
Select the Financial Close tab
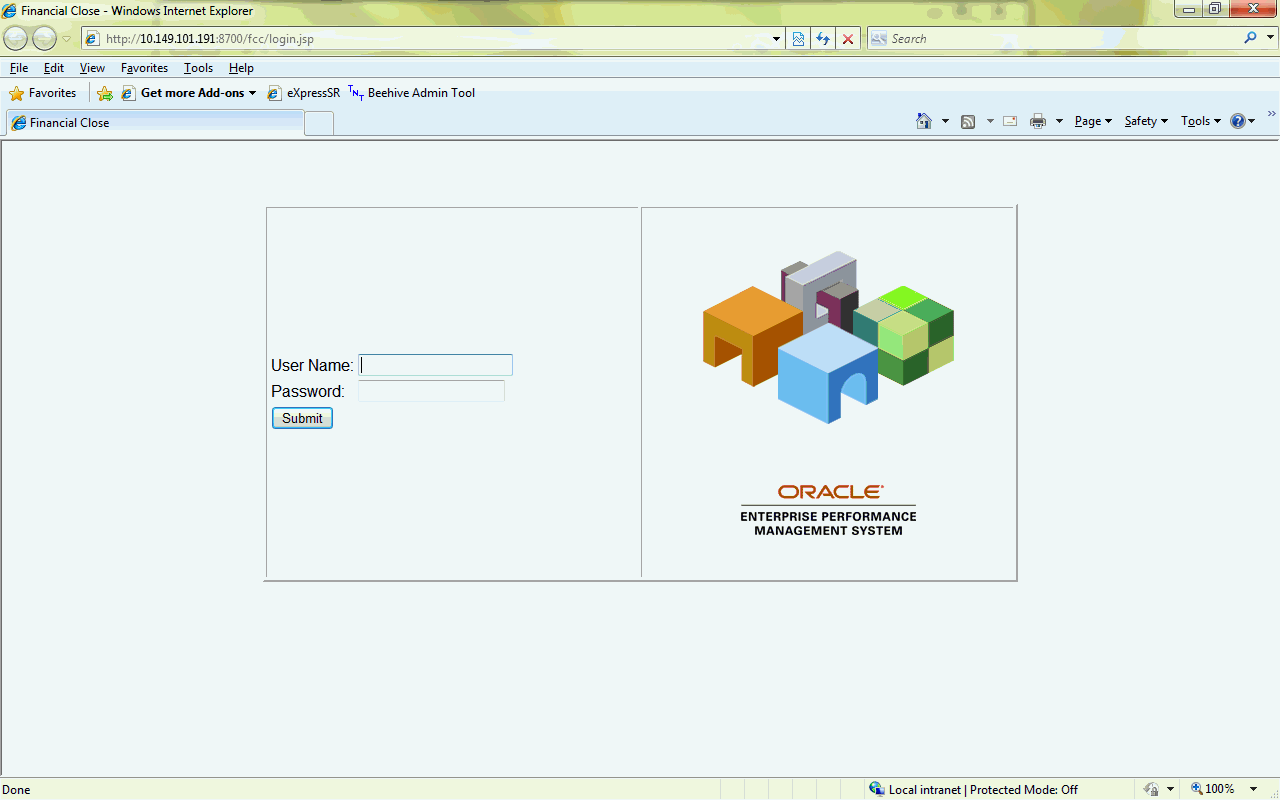155,123
